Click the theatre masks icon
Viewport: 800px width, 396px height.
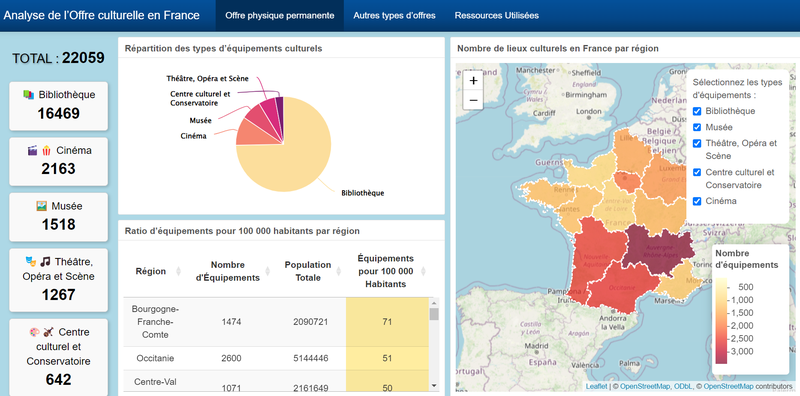point(31,261)
